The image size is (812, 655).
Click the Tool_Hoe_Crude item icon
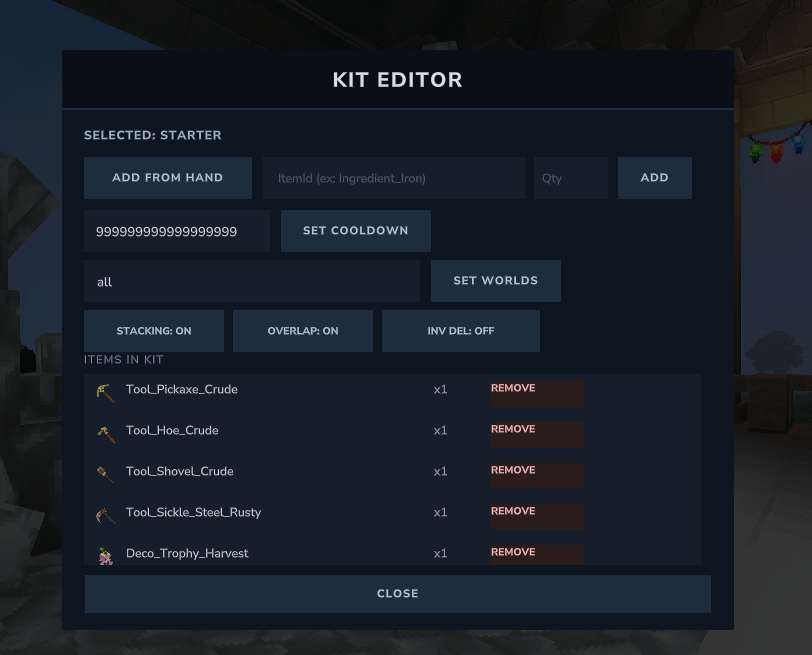[105, 433]
